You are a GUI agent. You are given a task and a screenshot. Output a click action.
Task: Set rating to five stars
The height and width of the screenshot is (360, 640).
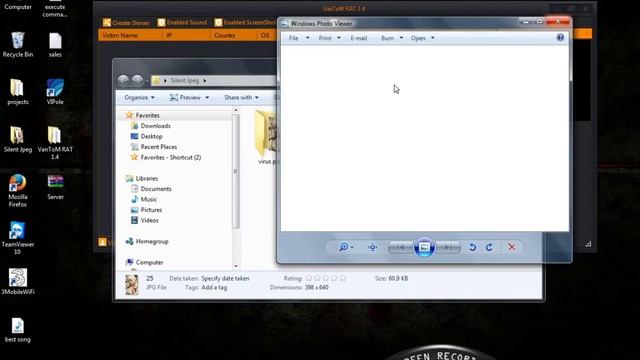pyautogui.click(x=343, y=278)
